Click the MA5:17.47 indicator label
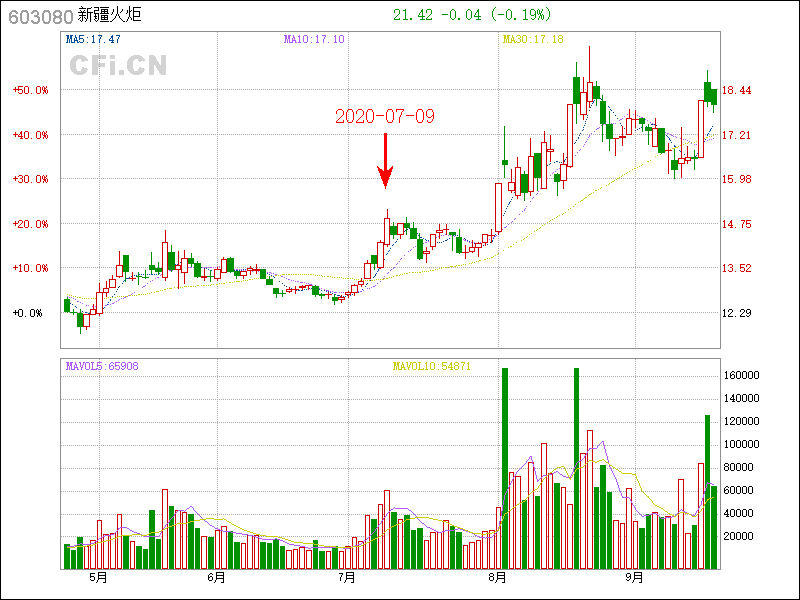800x600 pixels. coord(93,39)
